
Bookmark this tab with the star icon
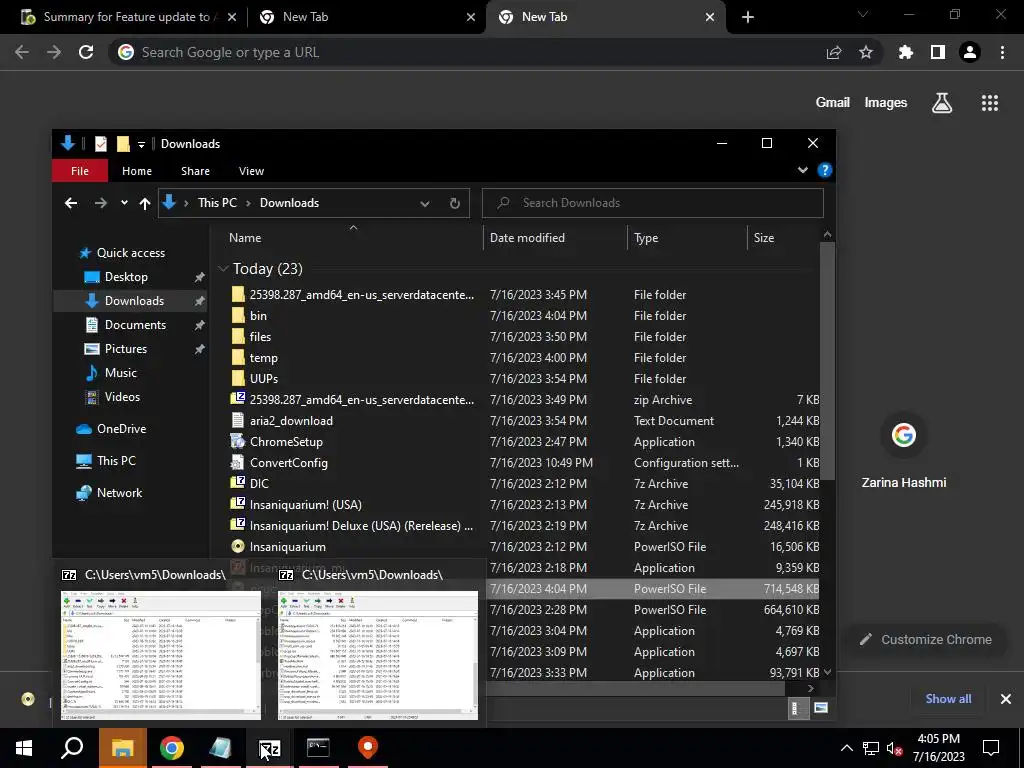point(865,52)
